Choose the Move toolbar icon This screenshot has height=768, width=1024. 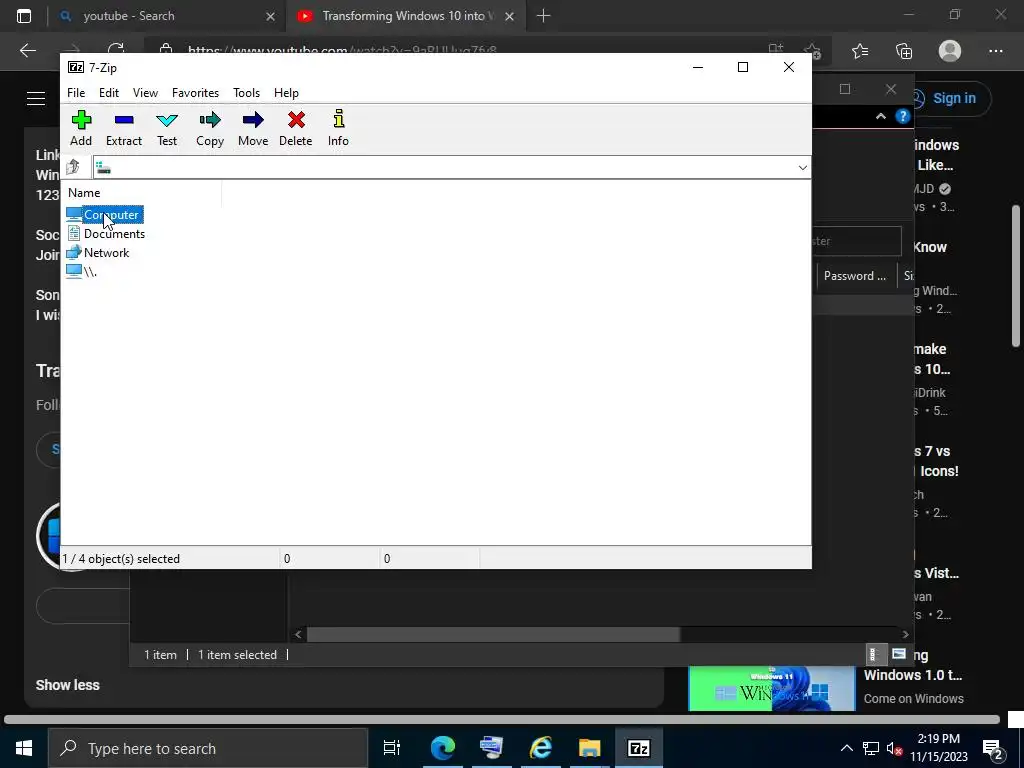pyautogui.click(x=253, y=128)
